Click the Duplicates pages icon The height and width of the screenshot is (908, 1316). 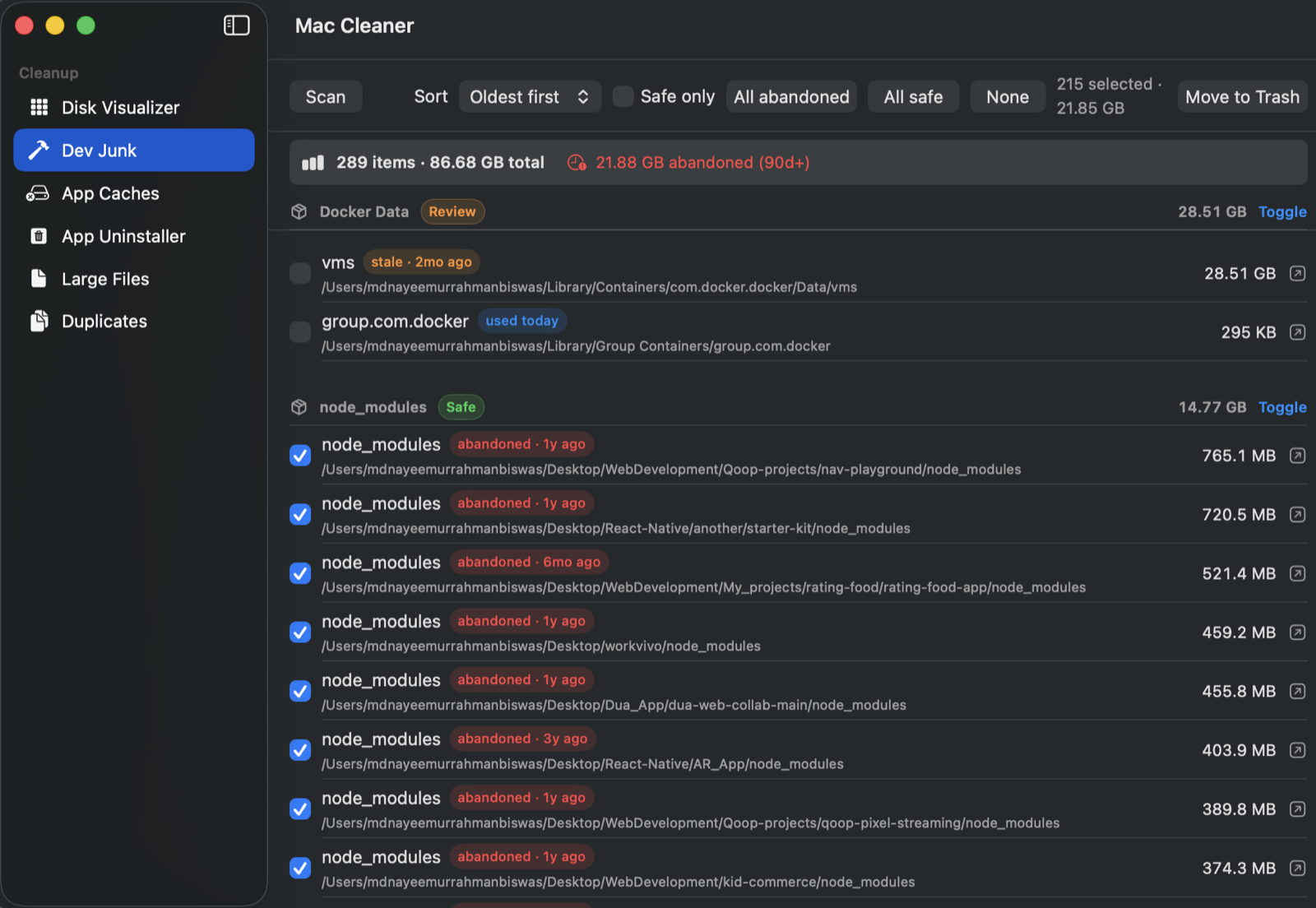(39, 321)
